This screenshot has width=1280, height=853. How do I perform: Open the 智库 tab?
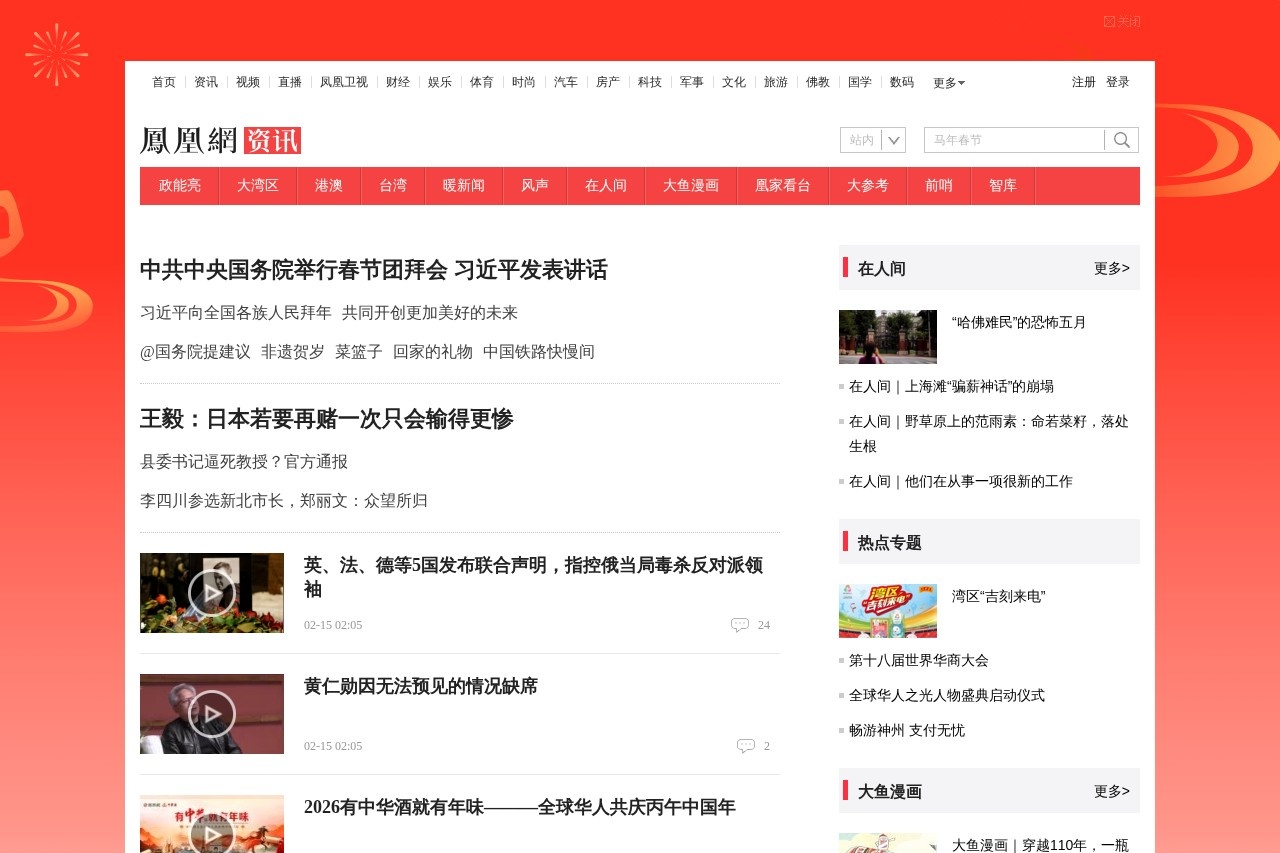[x=1003, y=186]
